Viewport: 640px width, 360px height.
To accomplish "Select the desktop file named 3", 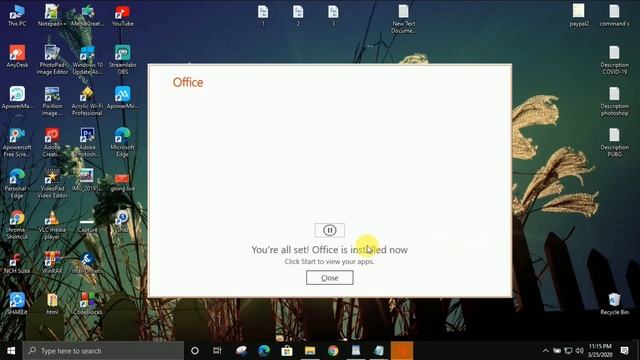I will click(x=333, y=16).
